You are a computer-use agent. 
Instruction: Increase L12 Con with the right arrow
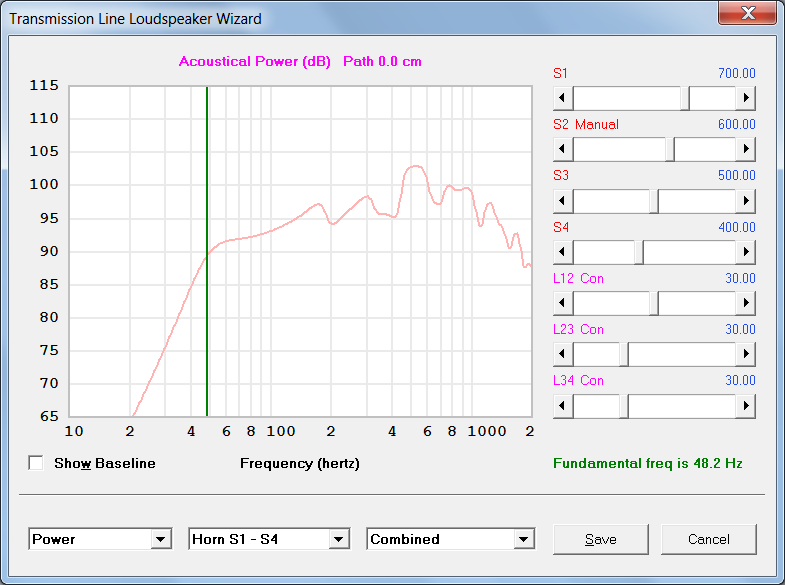pos(745,303)
